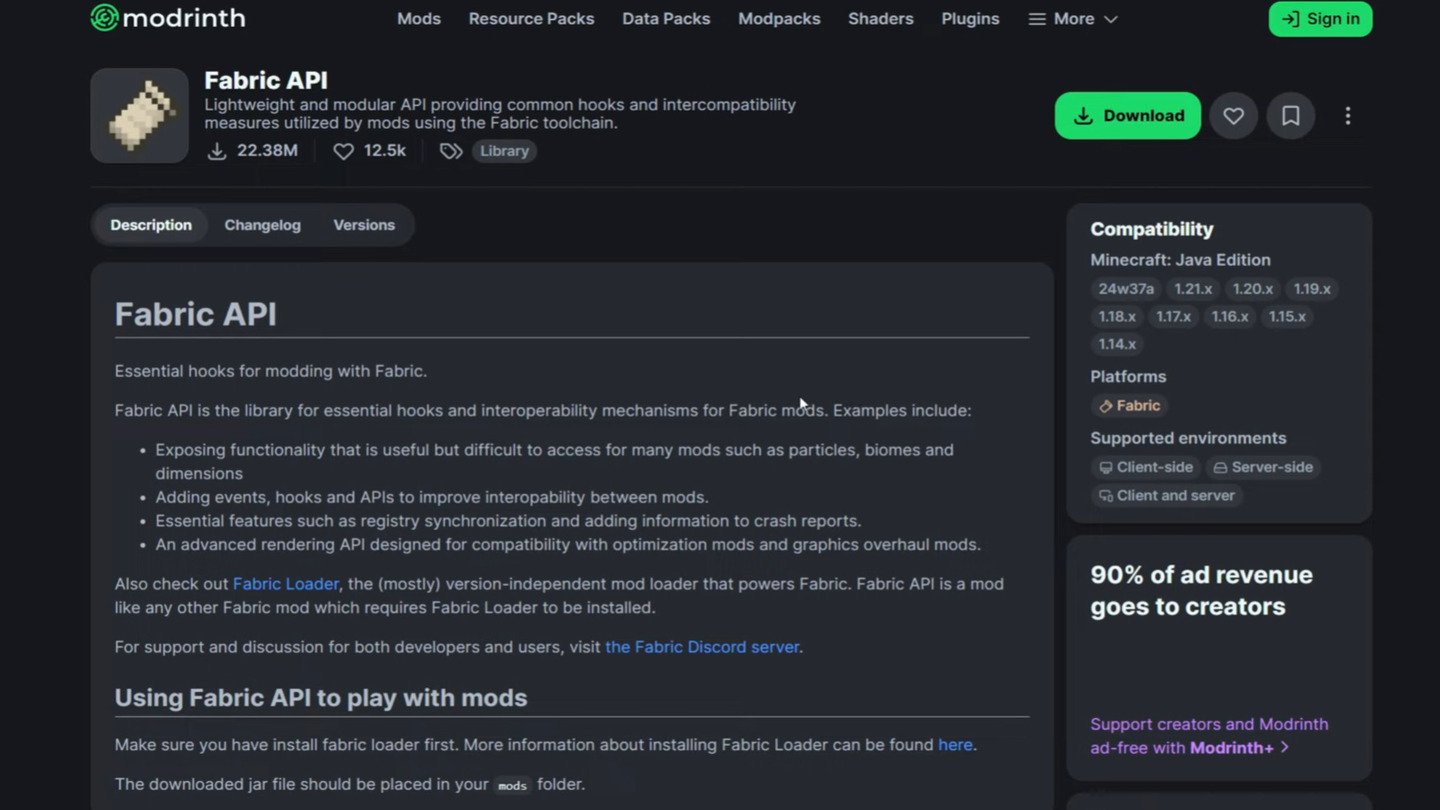The image size is (1440, 810).
Task: Go to Shaders in navigation bar
Action: point(880,19)
